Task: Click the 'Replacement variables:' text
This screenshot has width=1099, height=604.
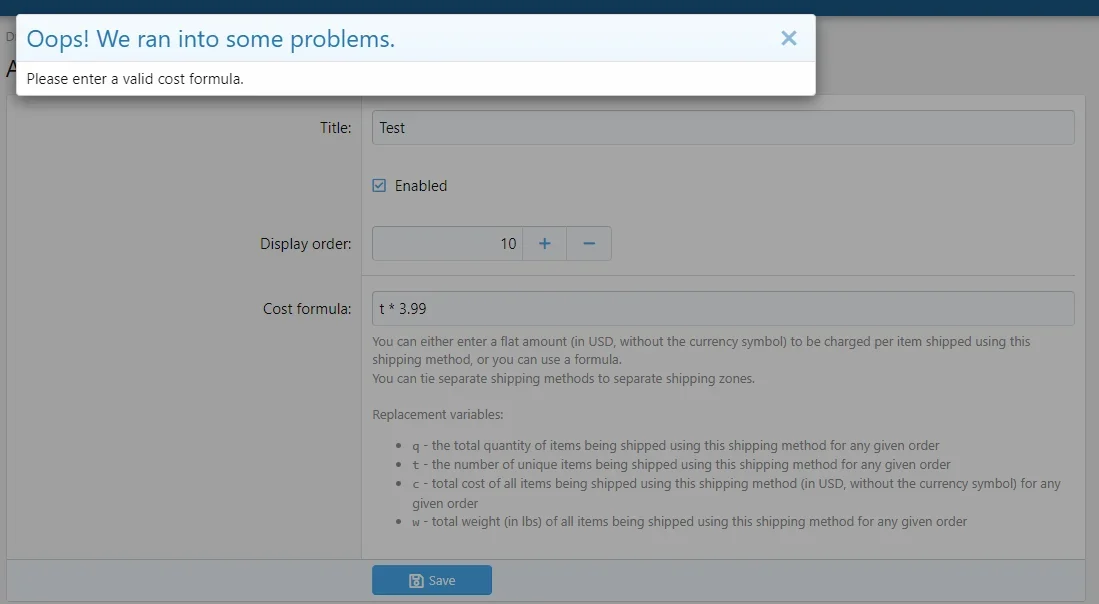Action: (437, 415)
